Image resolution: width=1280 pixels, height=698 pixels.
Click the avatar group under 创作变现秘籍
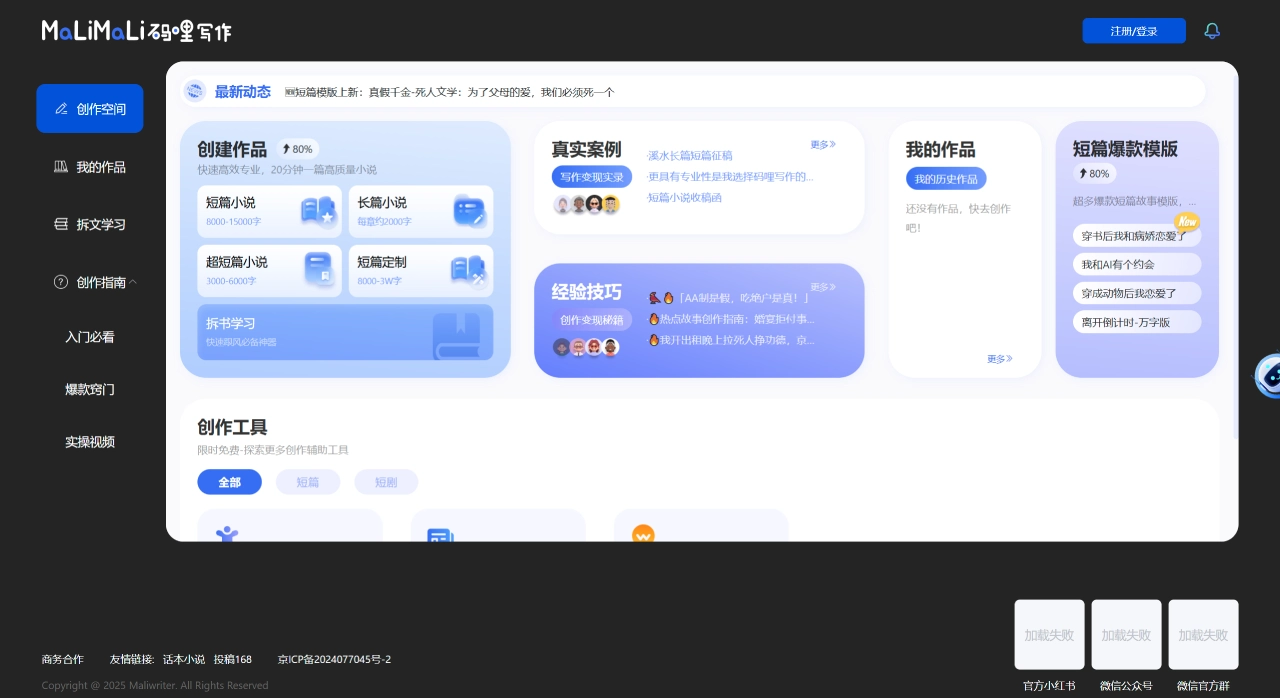click(x=586, y=347)
